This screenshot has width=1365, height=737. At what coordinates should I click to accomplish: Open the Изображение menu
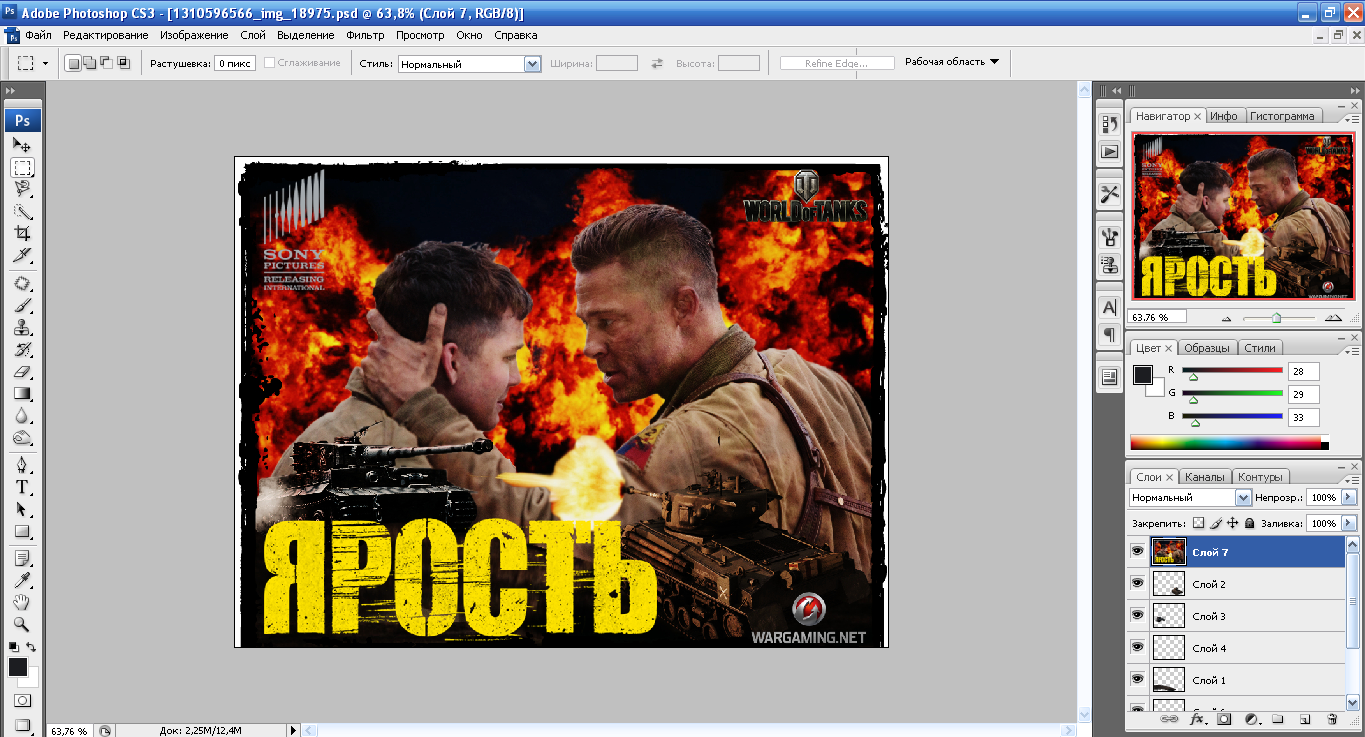(x=194, y=35)
